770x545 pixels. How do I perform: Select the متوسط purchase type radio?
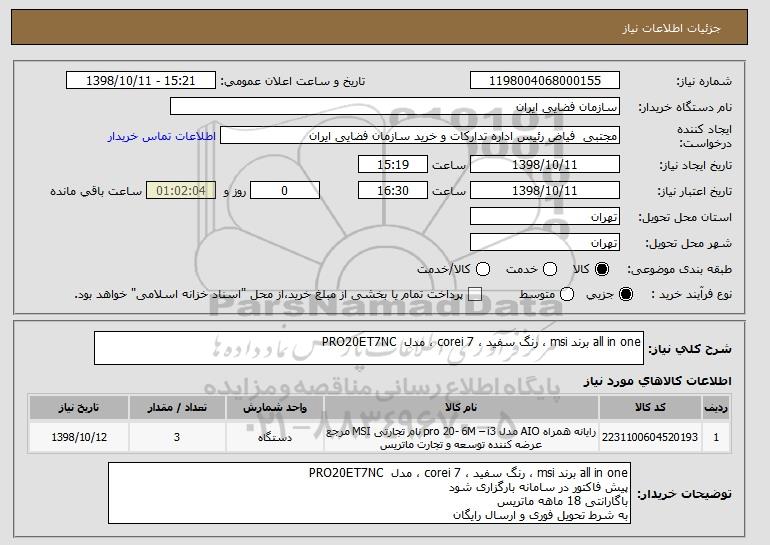click(567, 294)
